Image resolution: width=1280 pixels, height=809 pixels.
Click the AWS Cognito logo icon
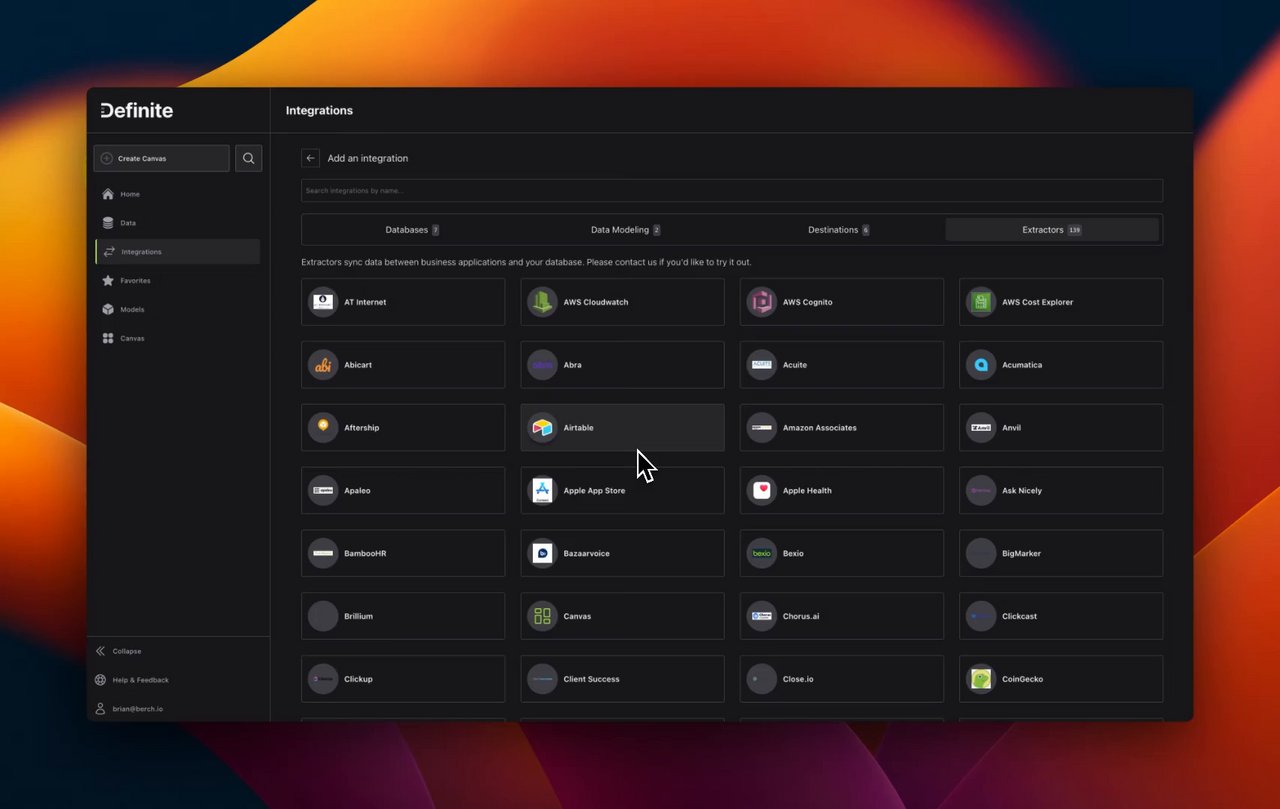pos(762,302)
